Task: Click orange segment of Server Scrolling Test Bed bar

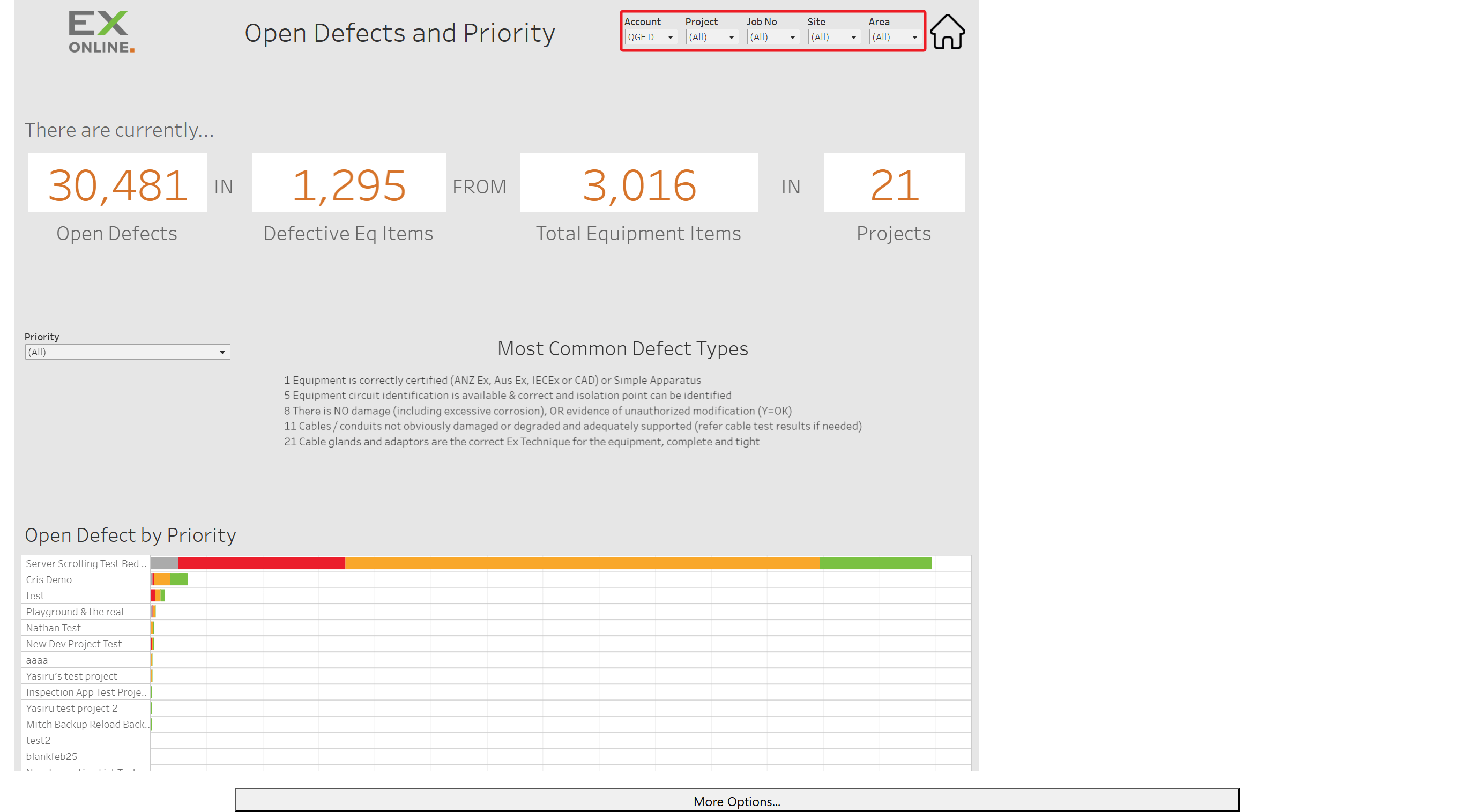Action: point(582,563)
